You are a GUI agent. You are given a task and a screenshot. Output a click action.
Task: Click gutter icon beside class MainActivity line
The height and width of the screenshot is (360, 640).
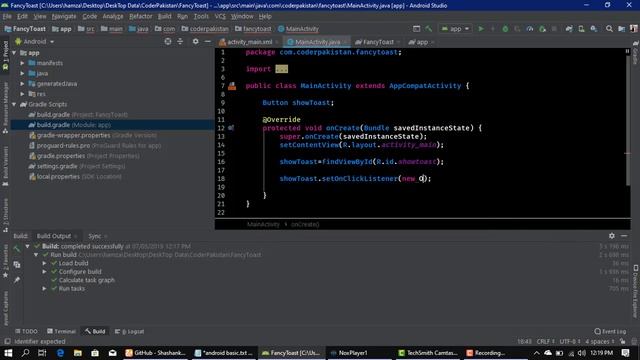(232, 86)
